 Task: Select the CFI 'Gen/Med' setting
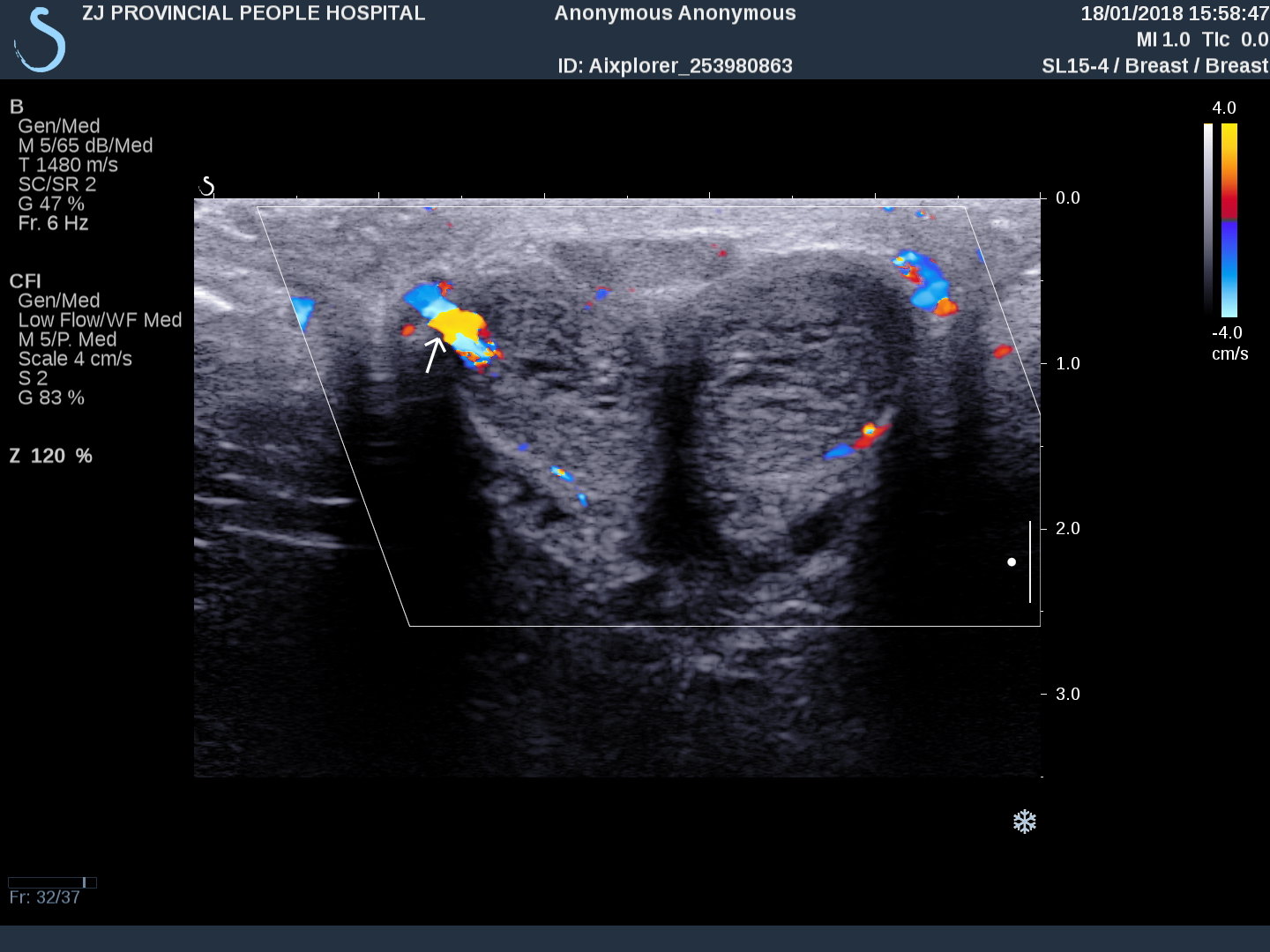(59, 301)
